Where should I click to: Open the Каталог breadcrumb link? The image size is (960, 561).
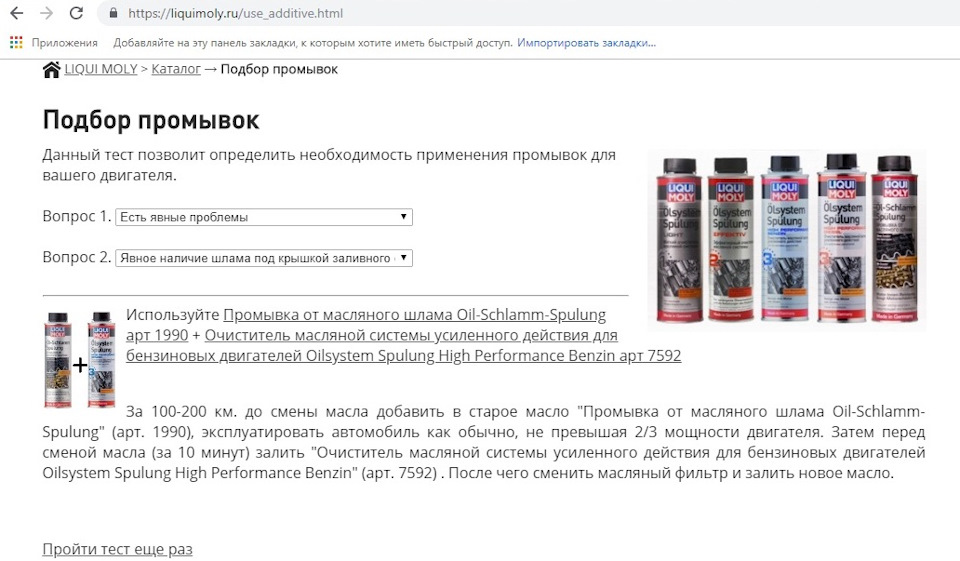coord(176,69)
